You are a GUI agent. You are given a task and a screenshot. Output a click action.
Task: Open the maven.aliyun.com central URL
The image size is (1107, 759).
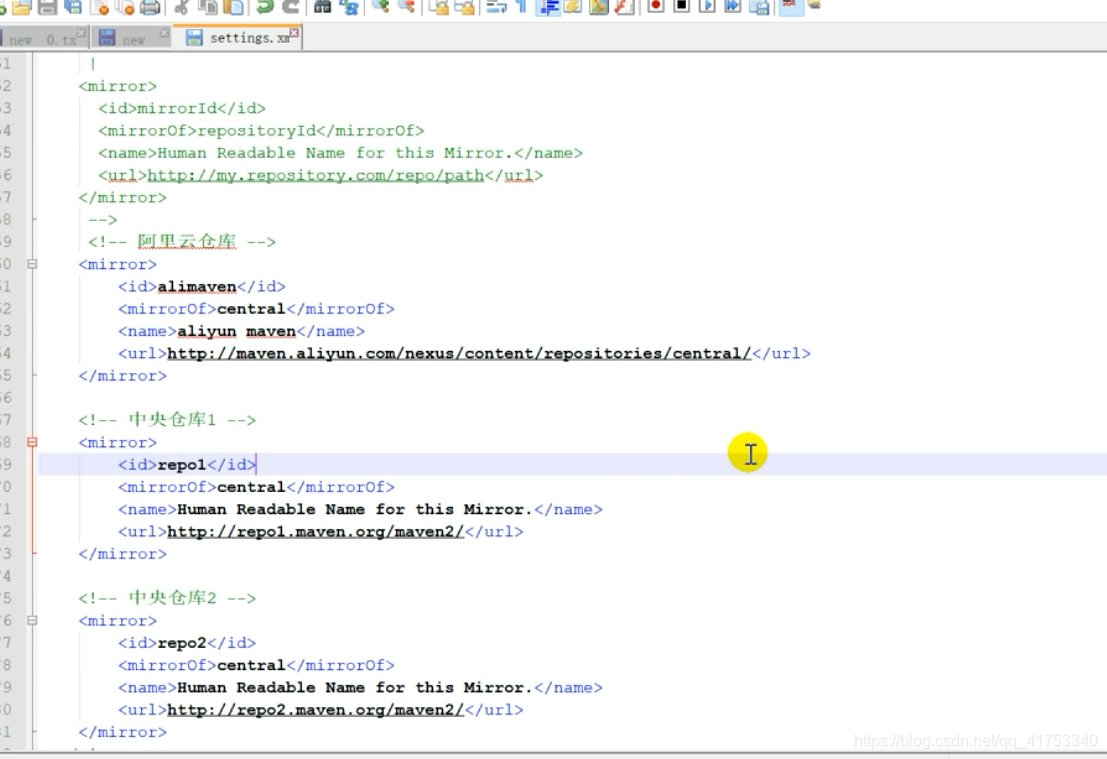pyautogui.click(x=459, y=353)
